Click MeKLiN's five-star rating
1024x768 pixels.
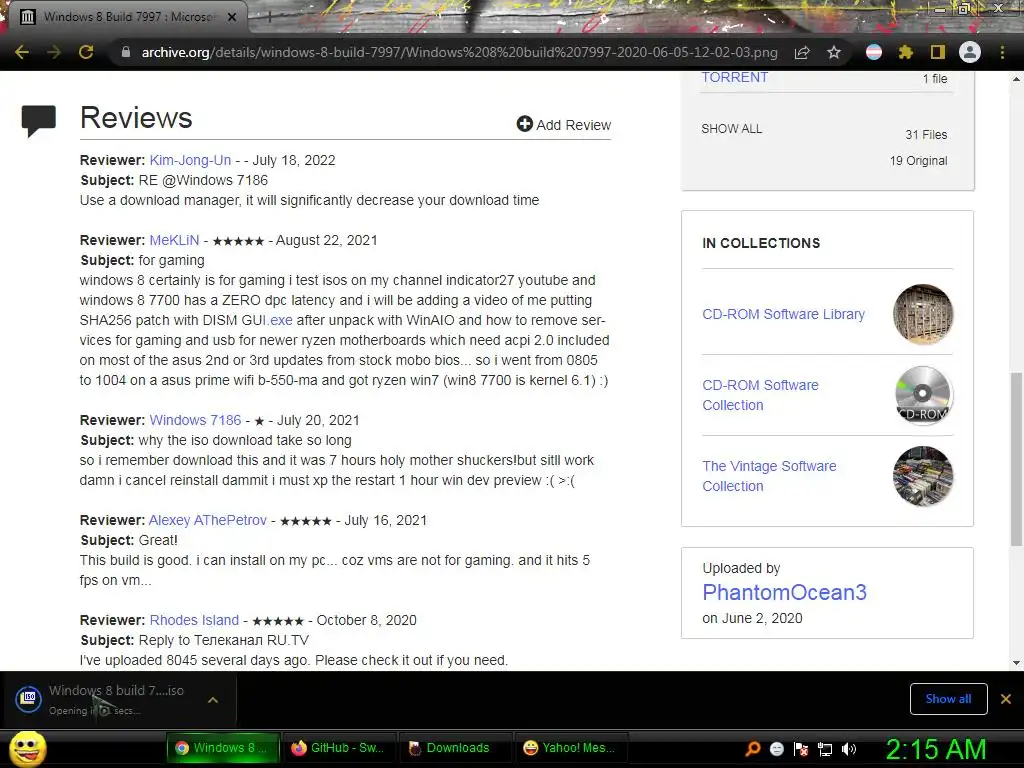point(238,241)
